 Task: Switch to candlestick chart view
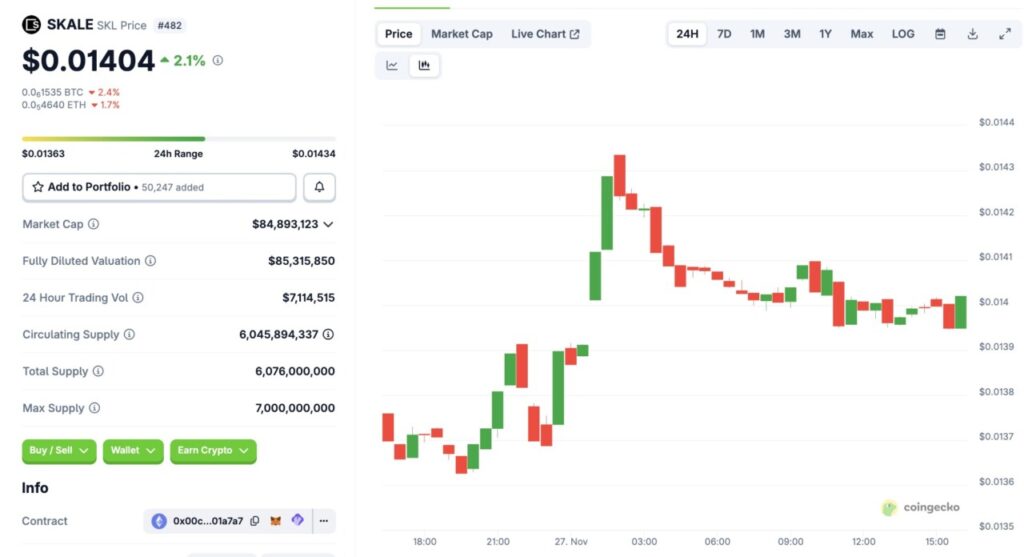424,66
